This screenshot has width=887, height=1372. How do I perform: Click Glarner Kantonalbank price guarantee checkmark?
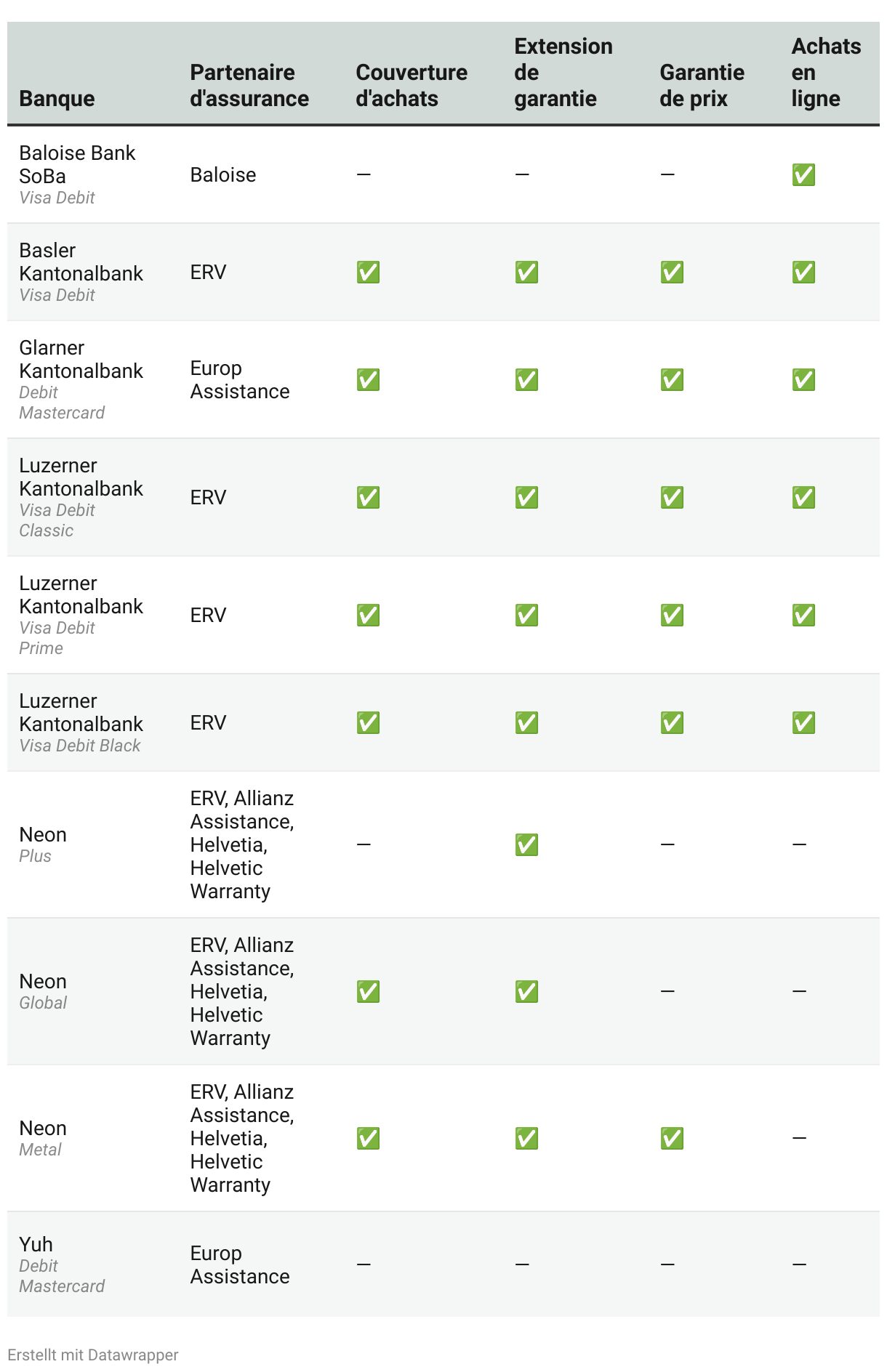pyautogui.click(x=672, y=380)
